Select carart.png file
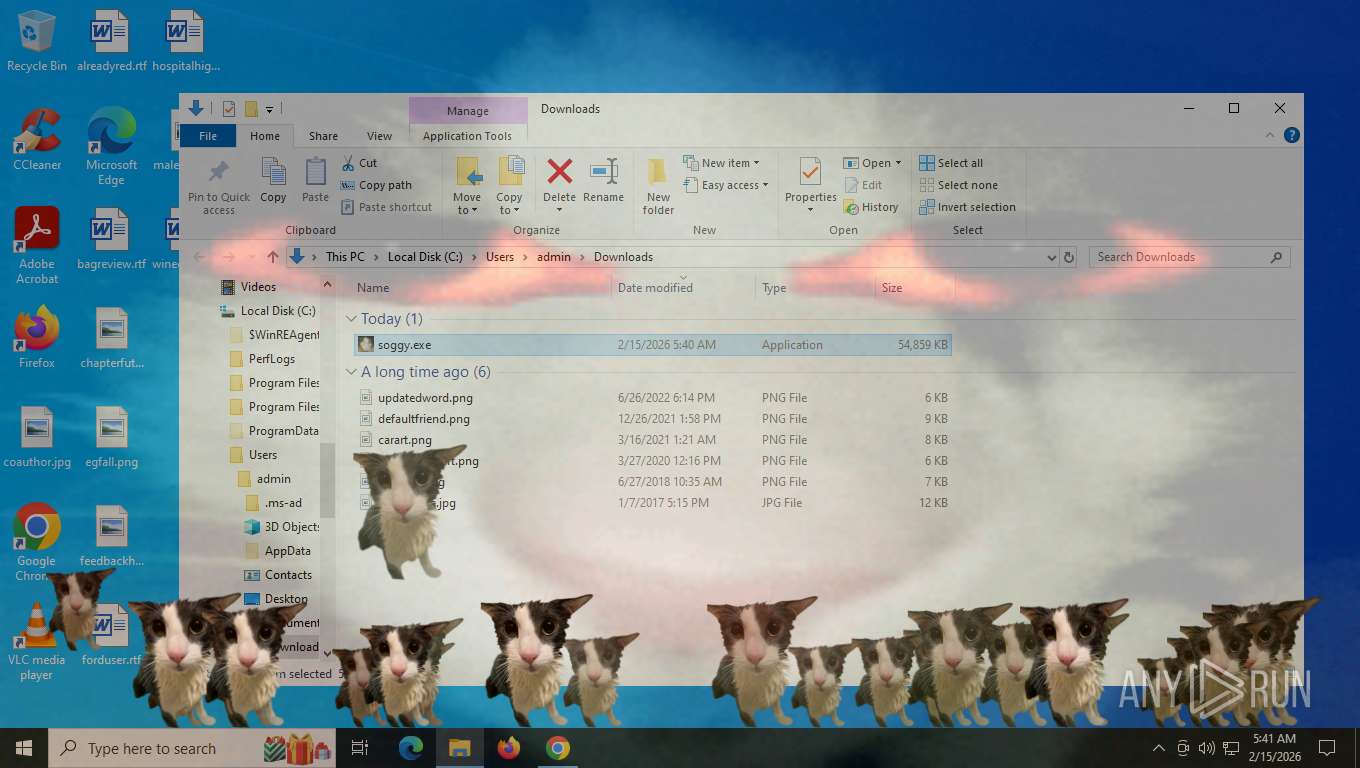Image resolution: width=1360 pixels, height=768 pixels. click(652, 440)
